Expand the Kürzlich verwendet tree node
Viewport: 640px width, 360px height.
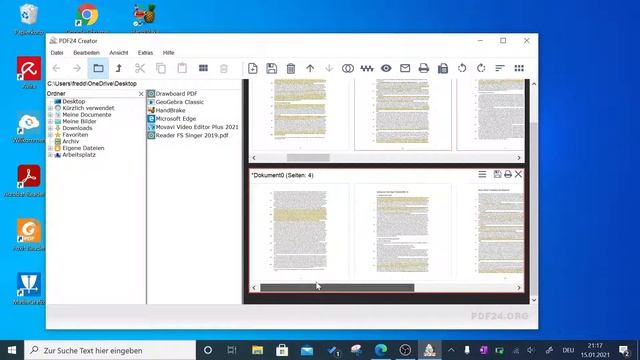pos(50,108)
